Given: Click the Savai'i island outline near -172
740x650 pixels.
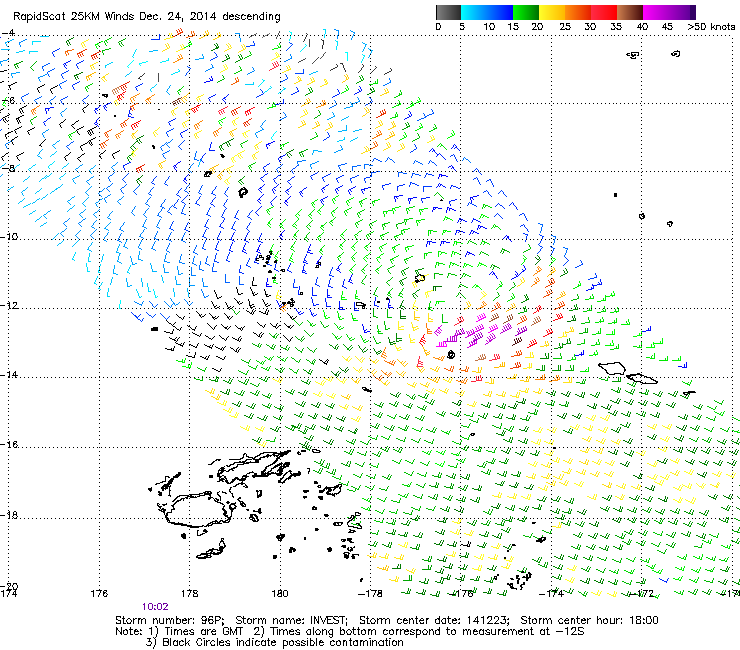Looking at the screenshot, I should (x=612, y=368).
